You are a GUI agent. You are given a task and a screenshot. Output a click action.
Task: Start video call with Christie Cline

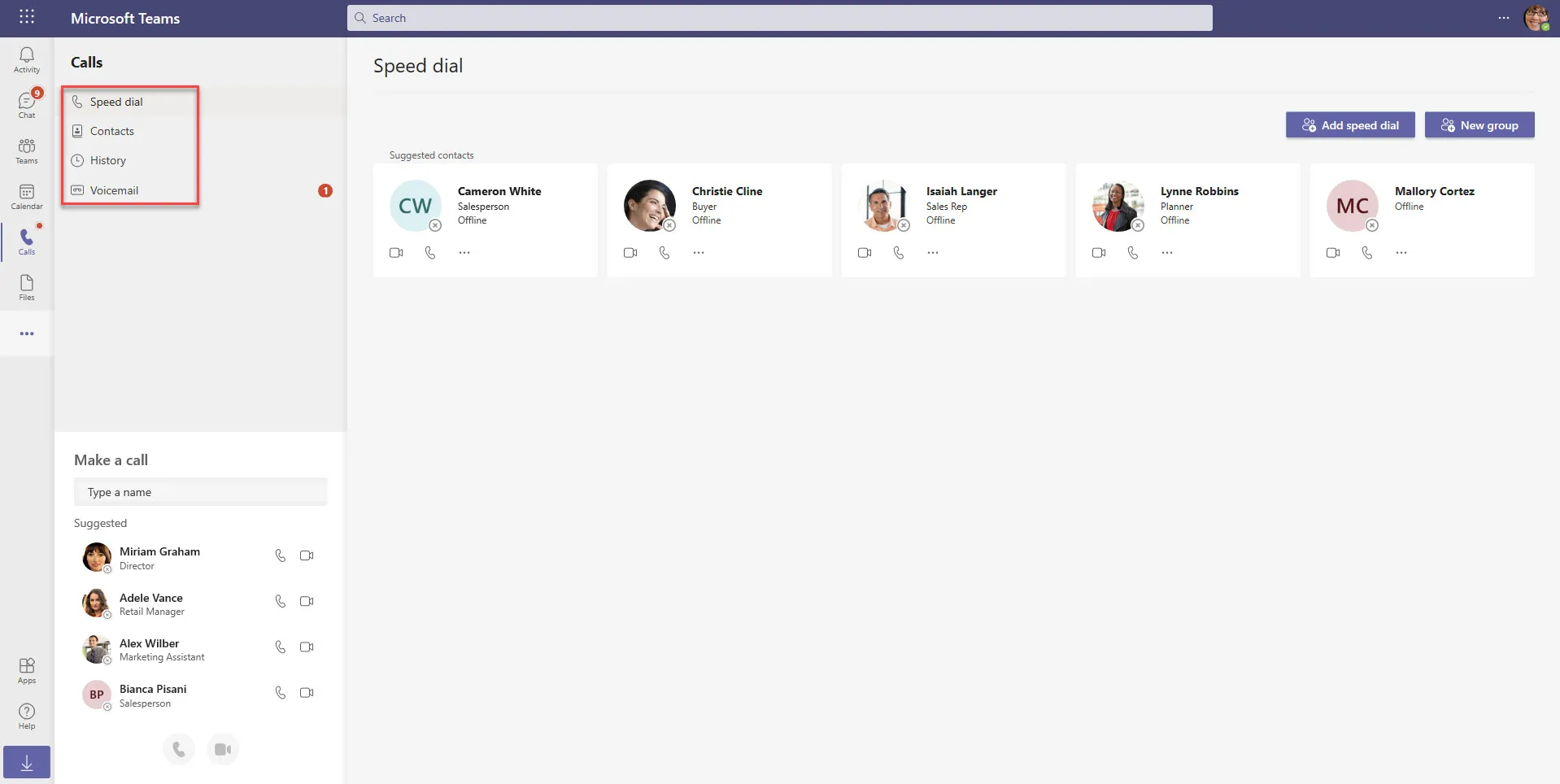tap(630, 253)
